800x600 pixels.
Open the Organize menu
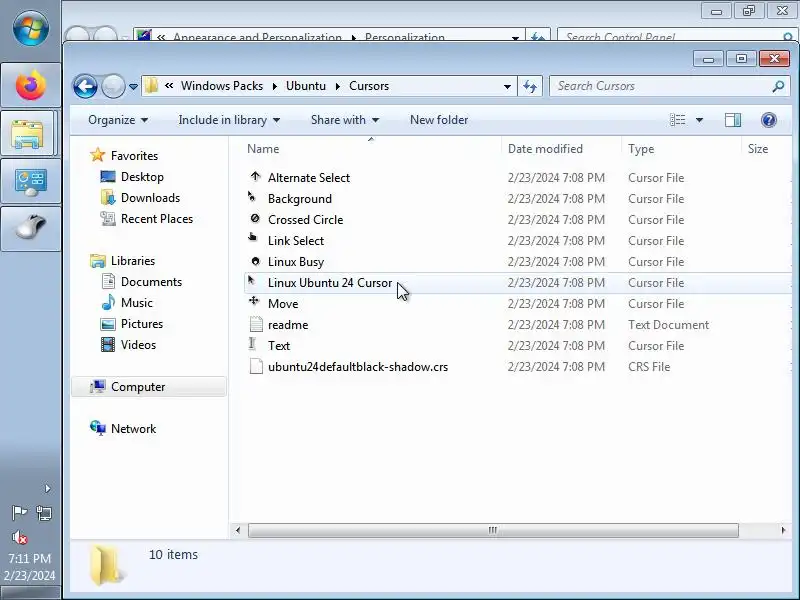(x=118, y=120)
